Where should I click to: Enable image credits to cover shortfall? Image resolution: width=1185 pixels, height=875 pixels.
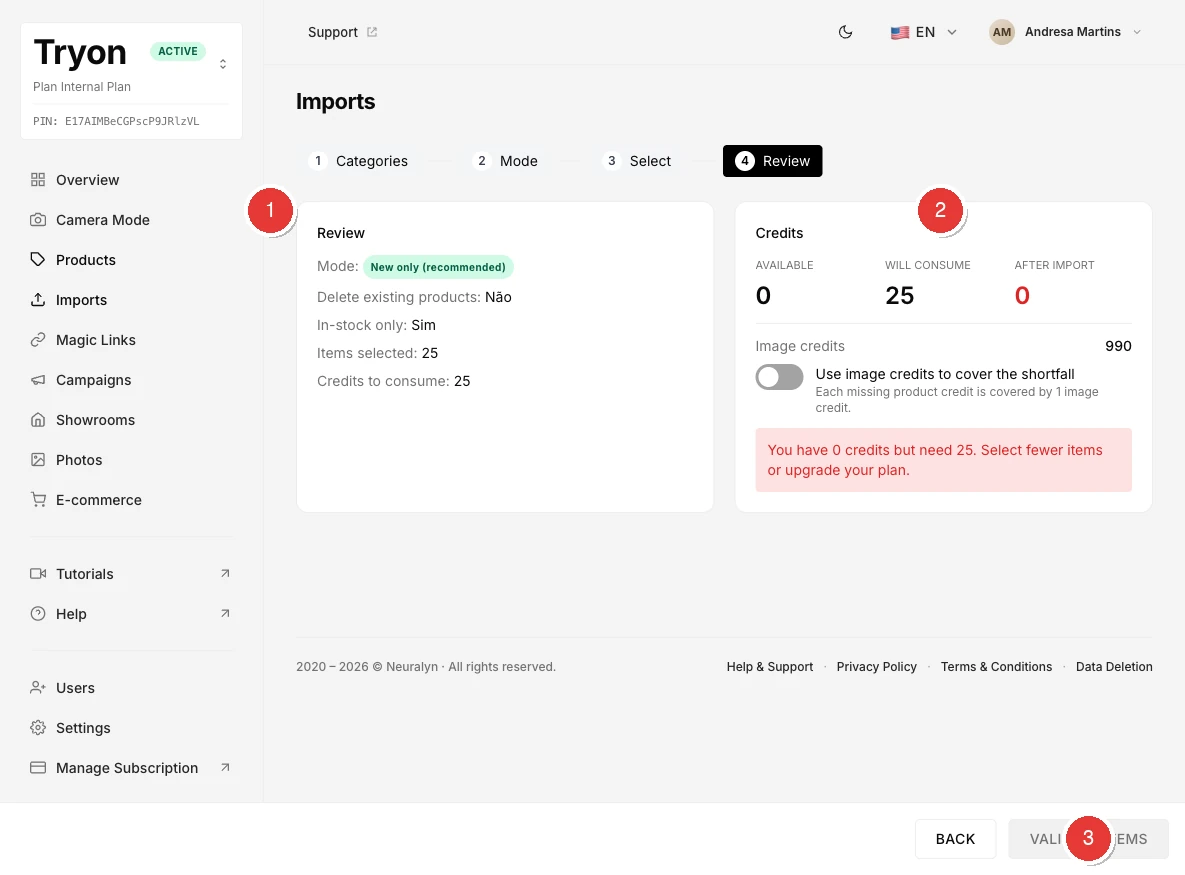pyautogui.click(x=779, y=377)
